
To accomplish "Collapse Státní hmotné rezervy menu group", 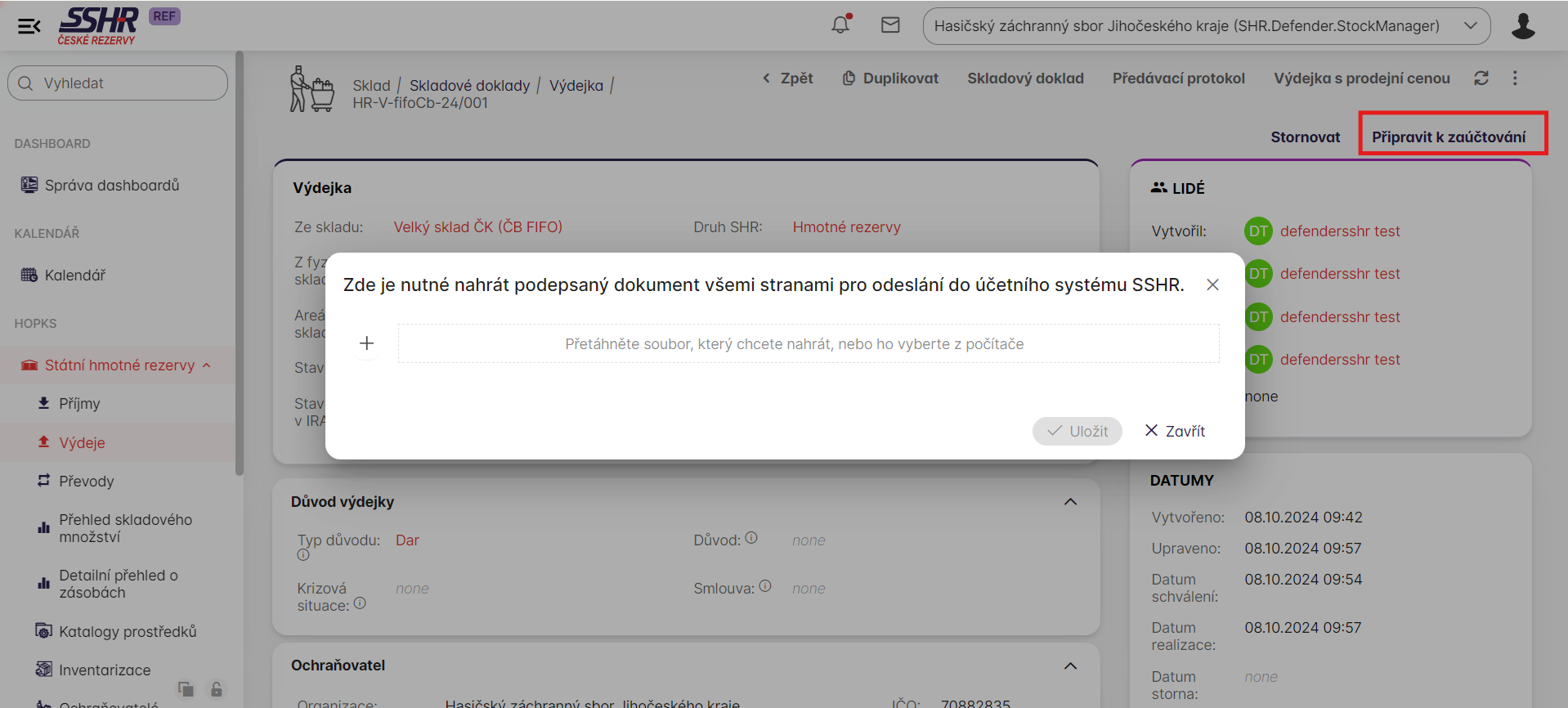I will pyautogui.click(x=207, y=365).
